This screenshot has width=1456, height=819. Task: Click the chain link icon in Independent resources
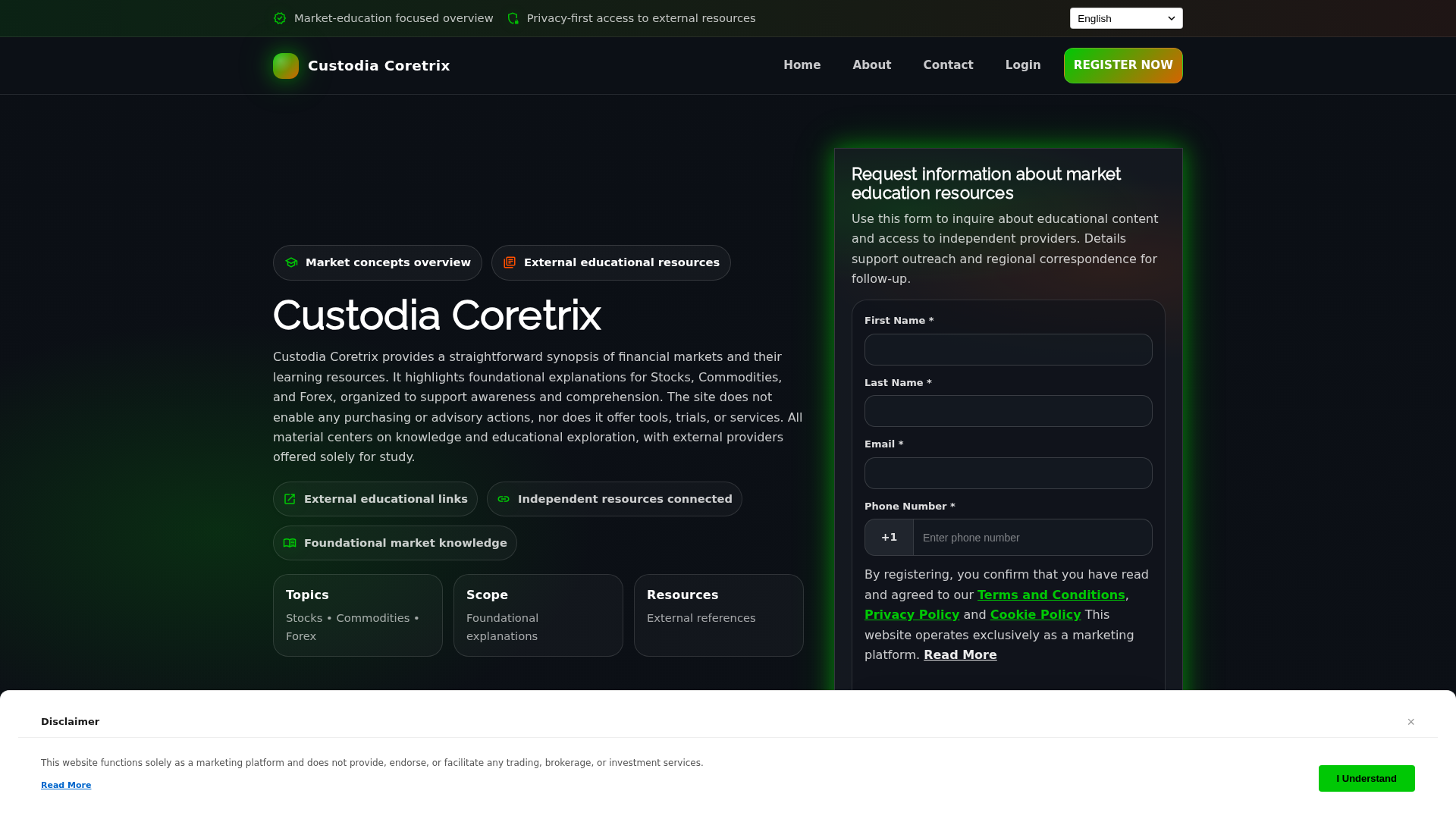504,499
